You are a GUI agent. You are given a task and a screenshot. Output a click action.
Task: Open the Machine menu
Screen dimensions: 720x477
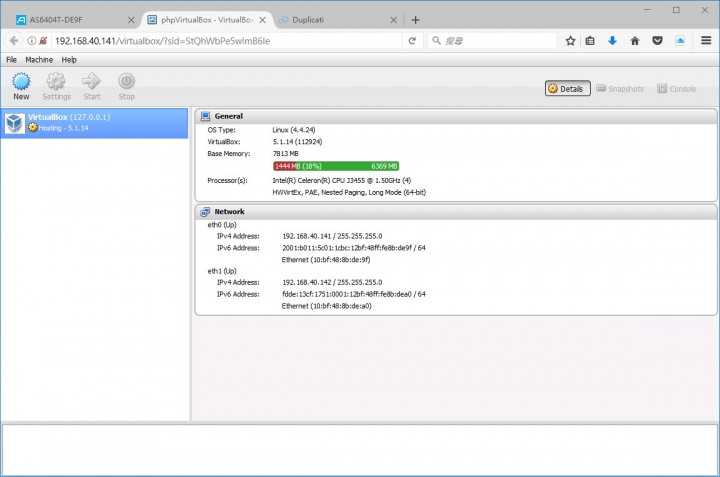[x=39, y=60]
